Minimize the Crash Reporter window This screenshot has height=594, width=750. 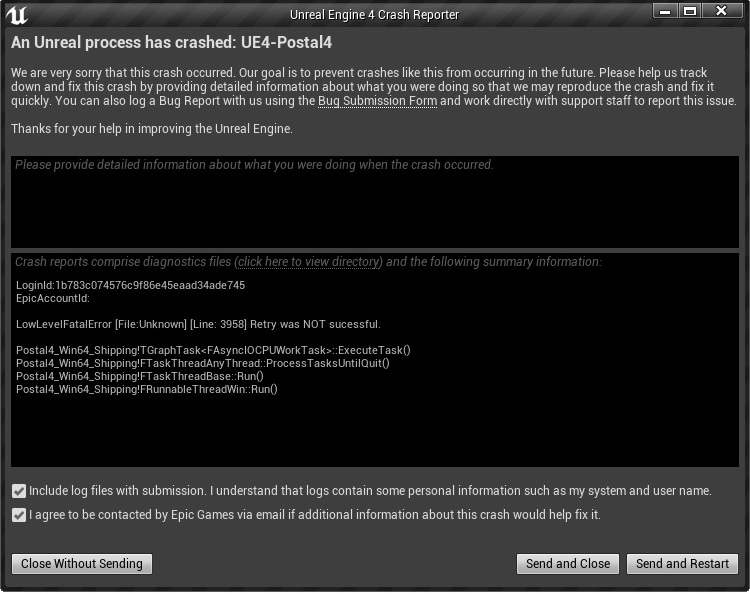(x=666, y=11)
